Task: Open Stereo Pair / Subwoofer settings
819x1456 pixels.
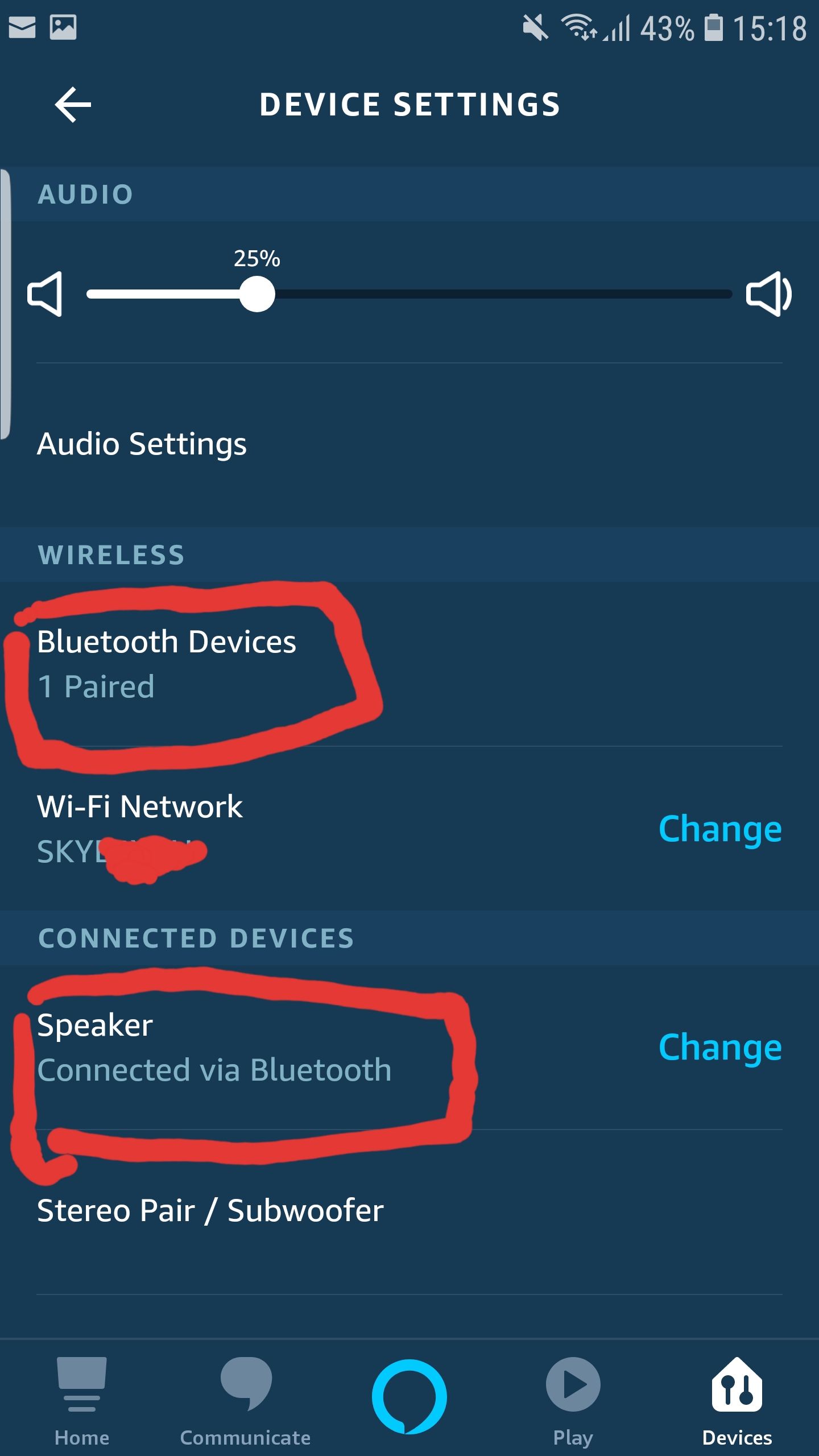Action: pos(210,1210)
